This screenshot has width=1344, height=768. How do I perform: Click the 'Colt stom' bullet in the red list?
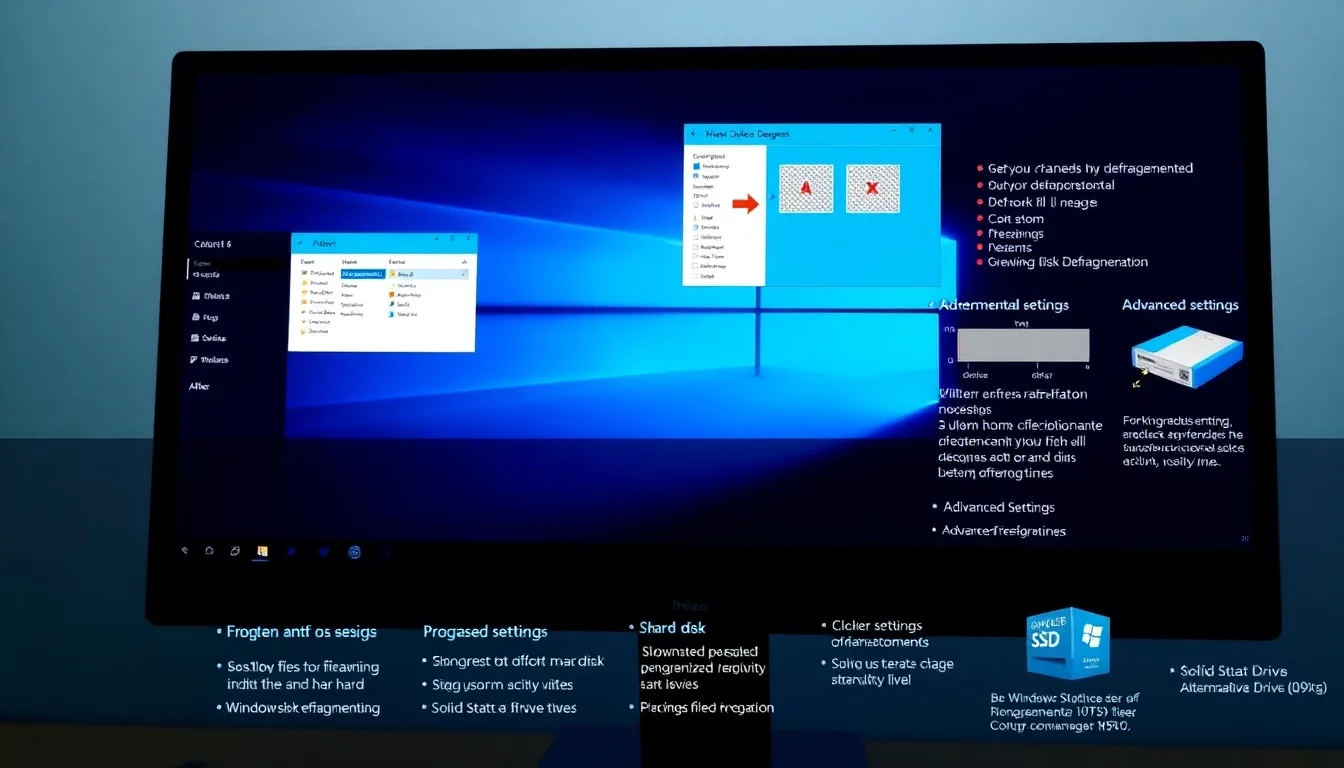tap(1015, 219)
